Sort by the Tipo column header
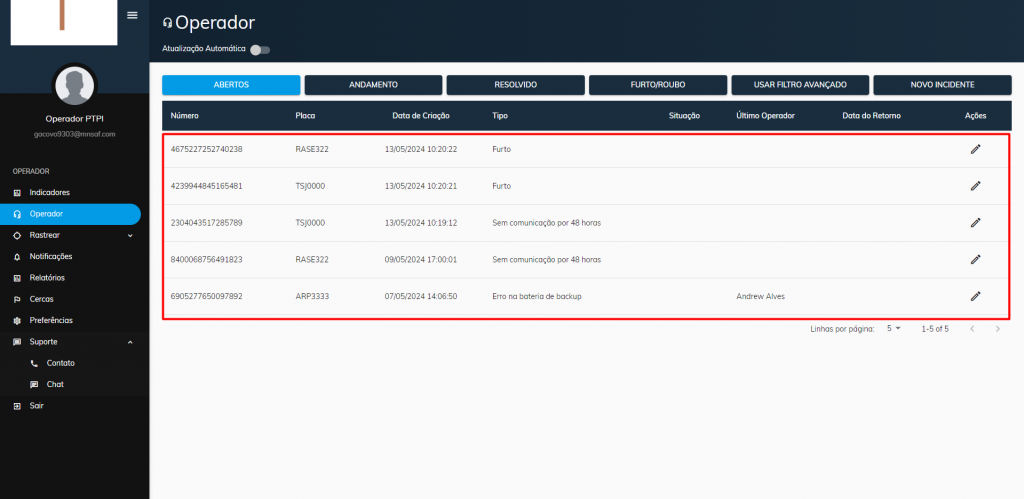 tap(500, 116)
